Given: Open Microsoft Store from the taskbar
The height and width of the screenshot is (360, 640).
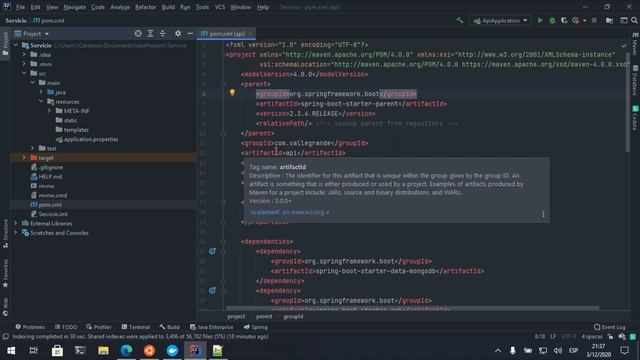Looking at the screenshot, I should 57,350.
